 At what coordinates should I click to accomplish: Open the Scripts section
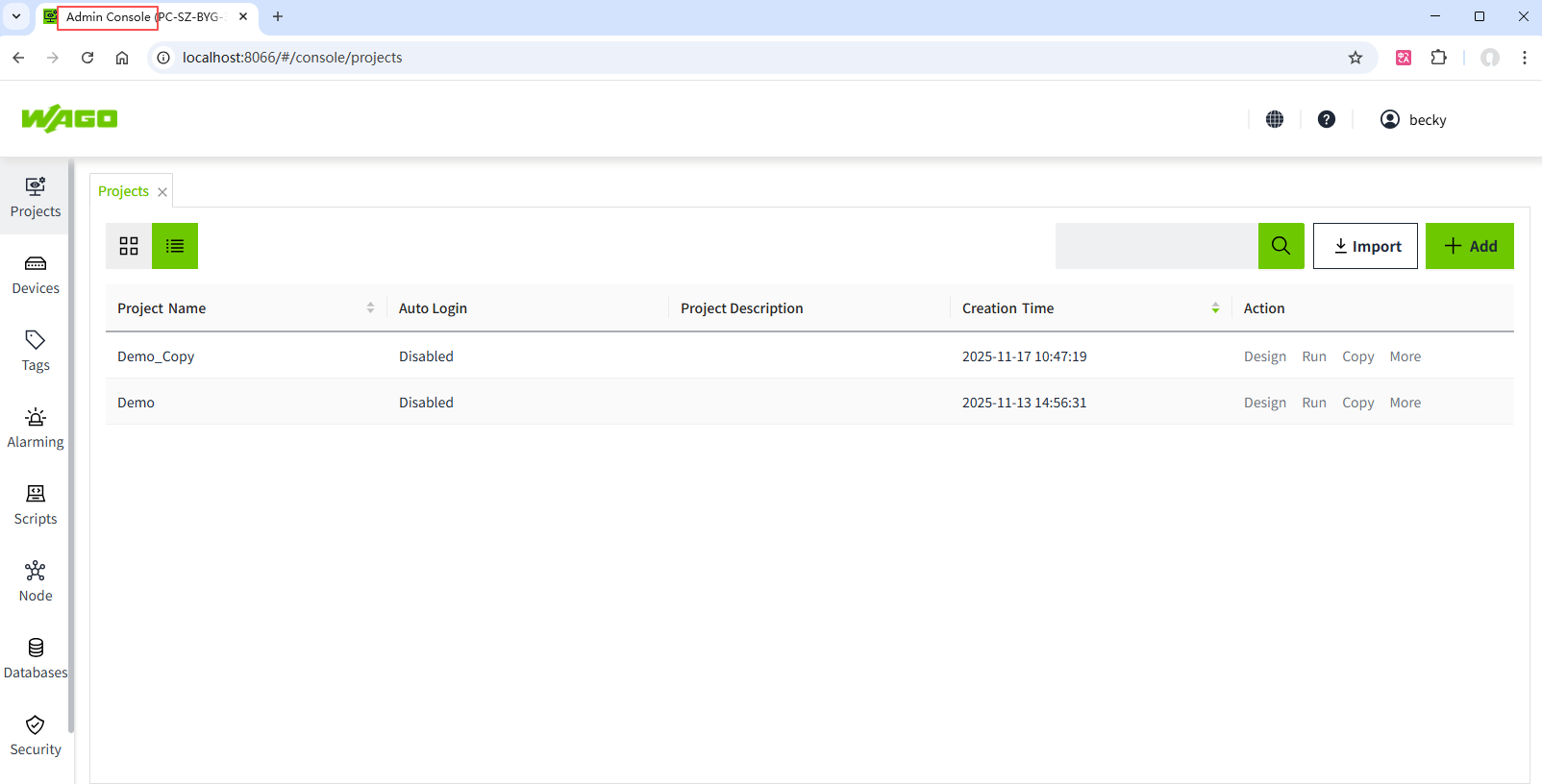[36, 504]
